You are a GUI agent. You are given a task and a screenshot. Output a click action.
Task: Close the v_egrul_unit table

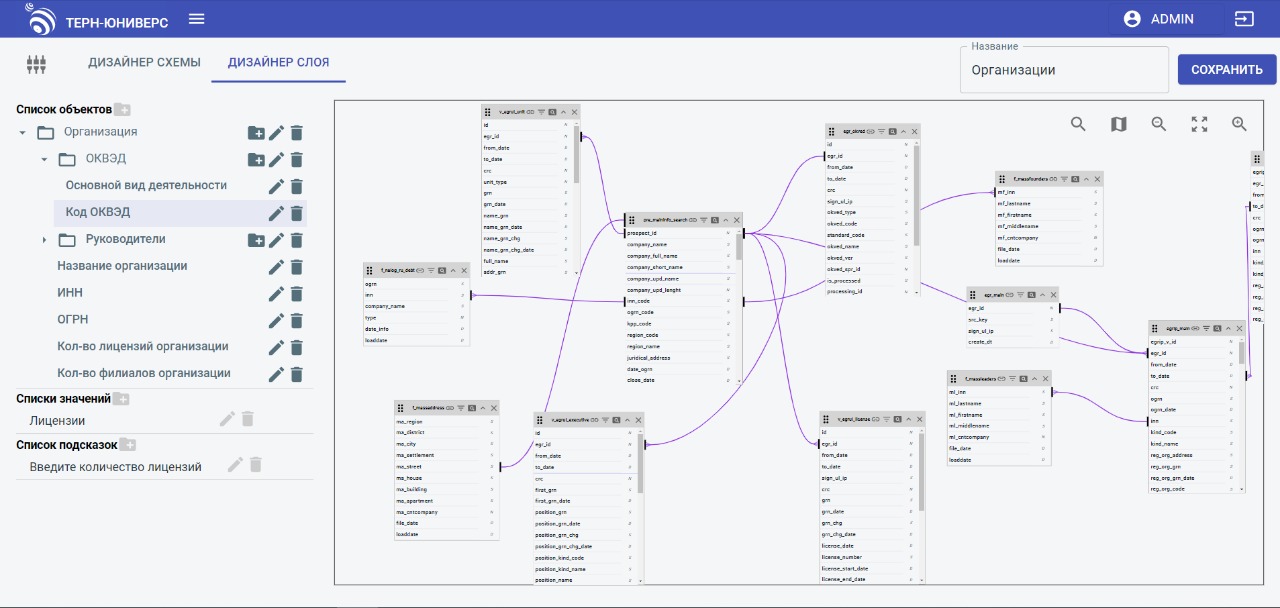pos(574,112)
